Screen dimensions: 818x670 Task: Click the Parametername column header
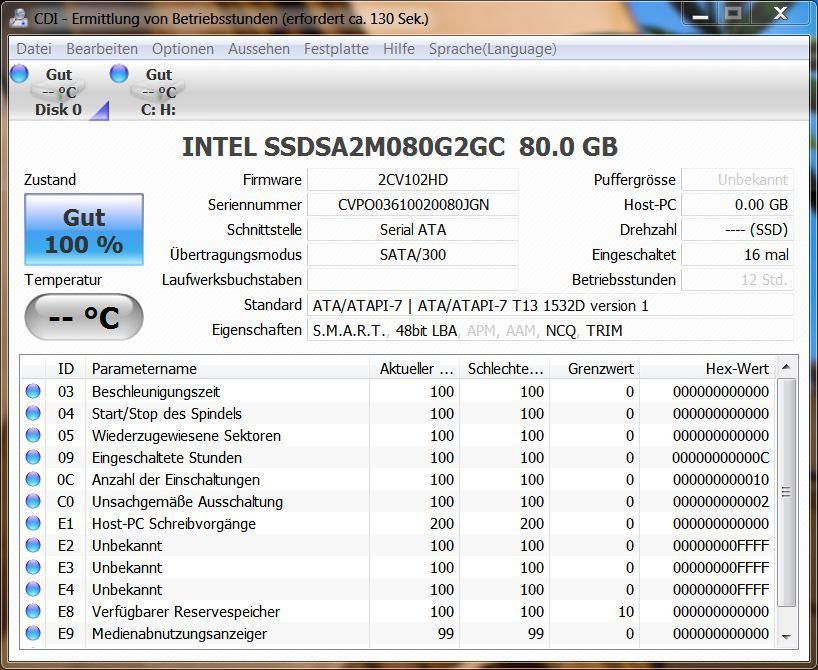click(x=227, y=368)
